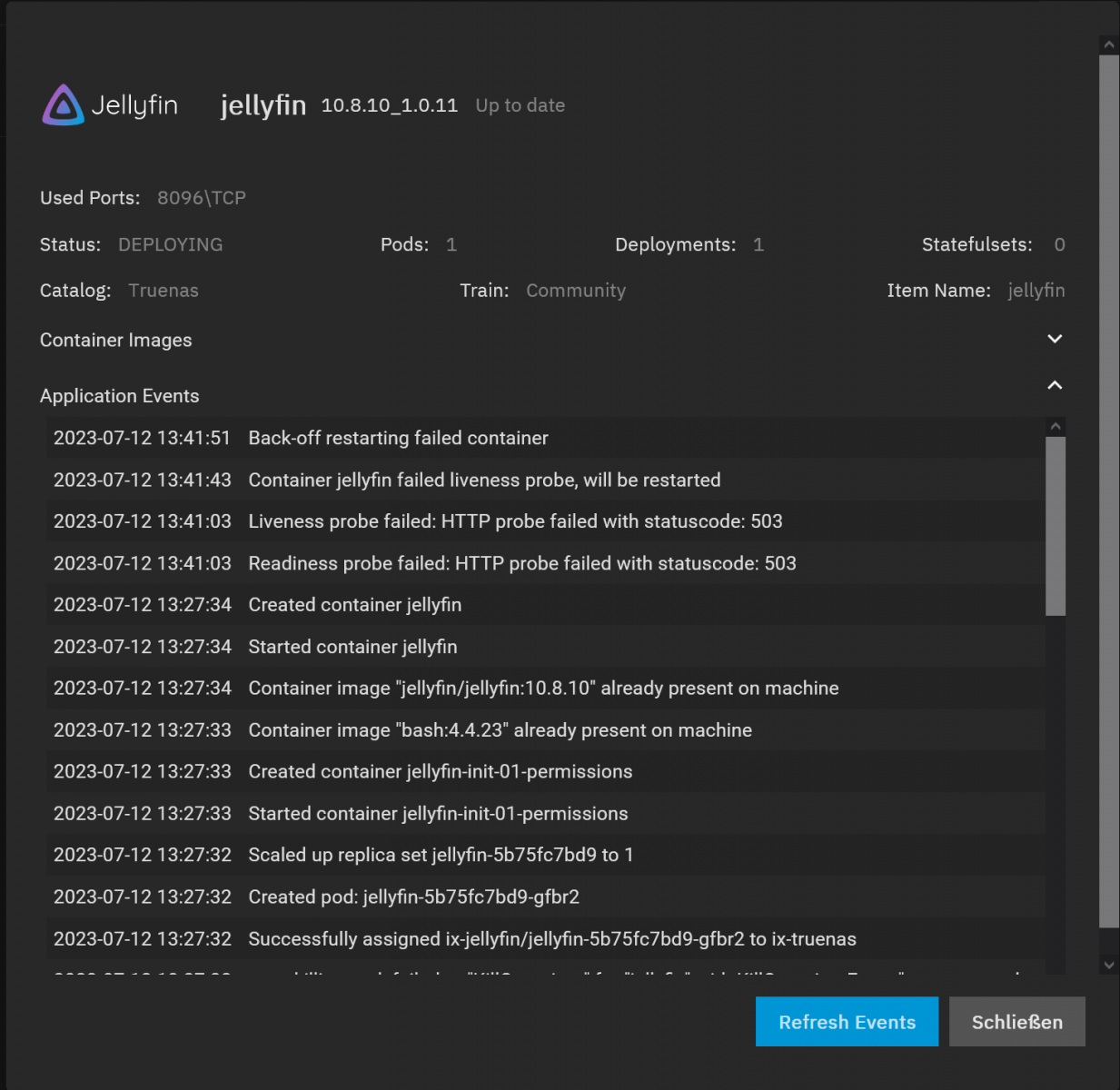Click the Deployments count value
The image size is (1120, 1090).
[758, 244]
